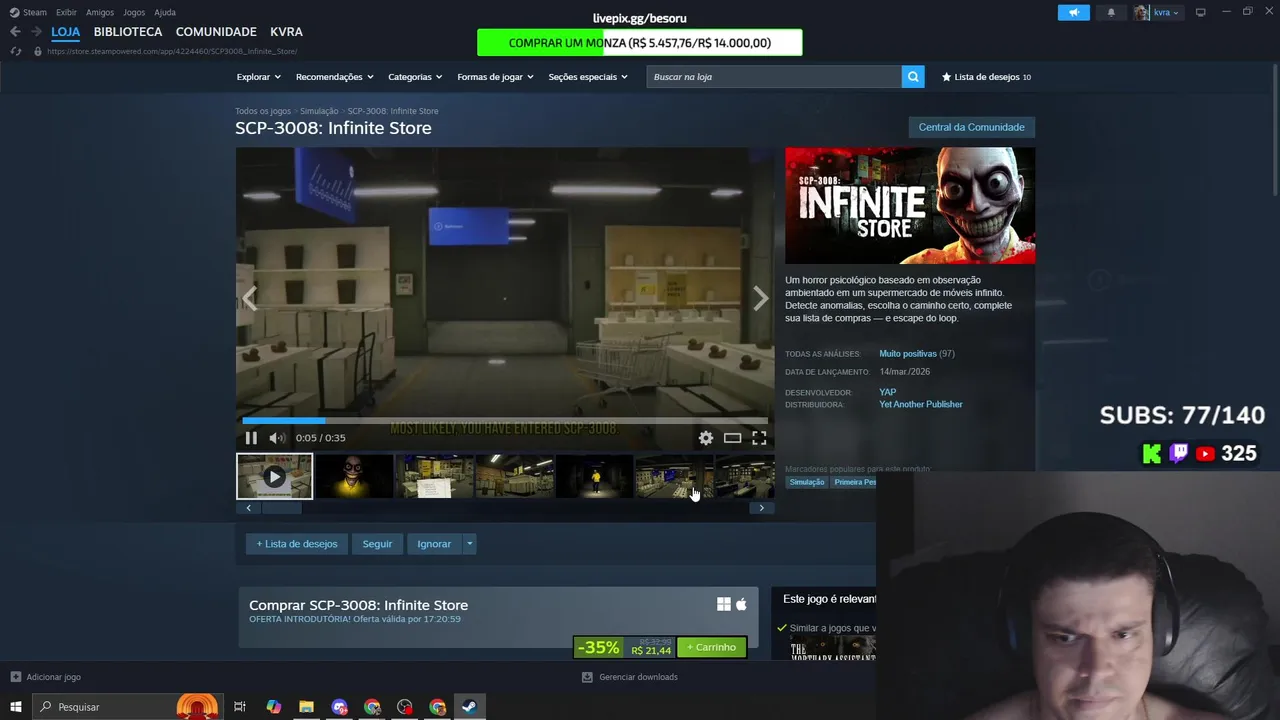Open Muito positivas reviews link

coord(908,353)
